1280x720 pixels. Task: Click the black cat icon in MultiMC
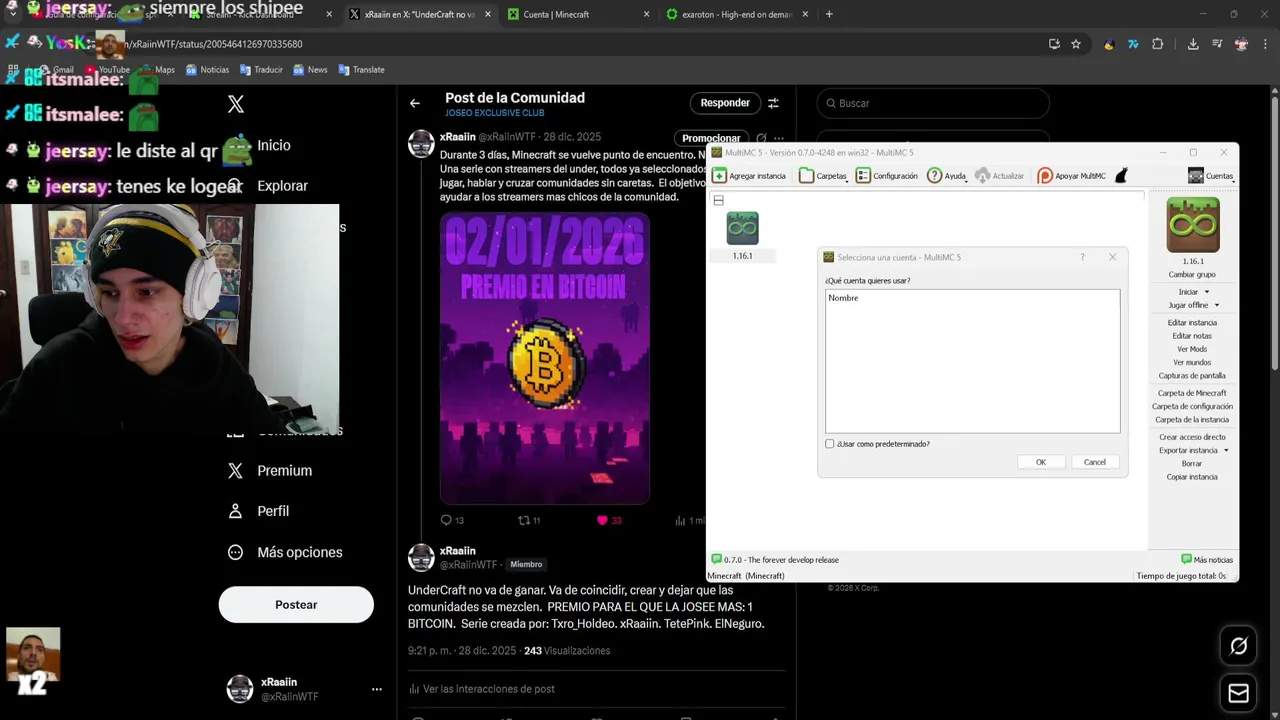1121,176
